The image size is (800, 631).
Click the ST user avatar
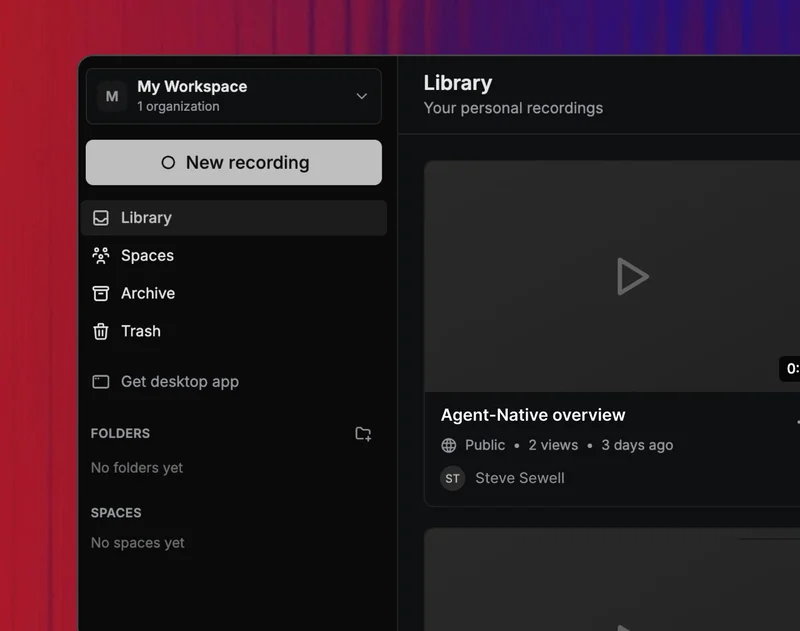(453, 478)
